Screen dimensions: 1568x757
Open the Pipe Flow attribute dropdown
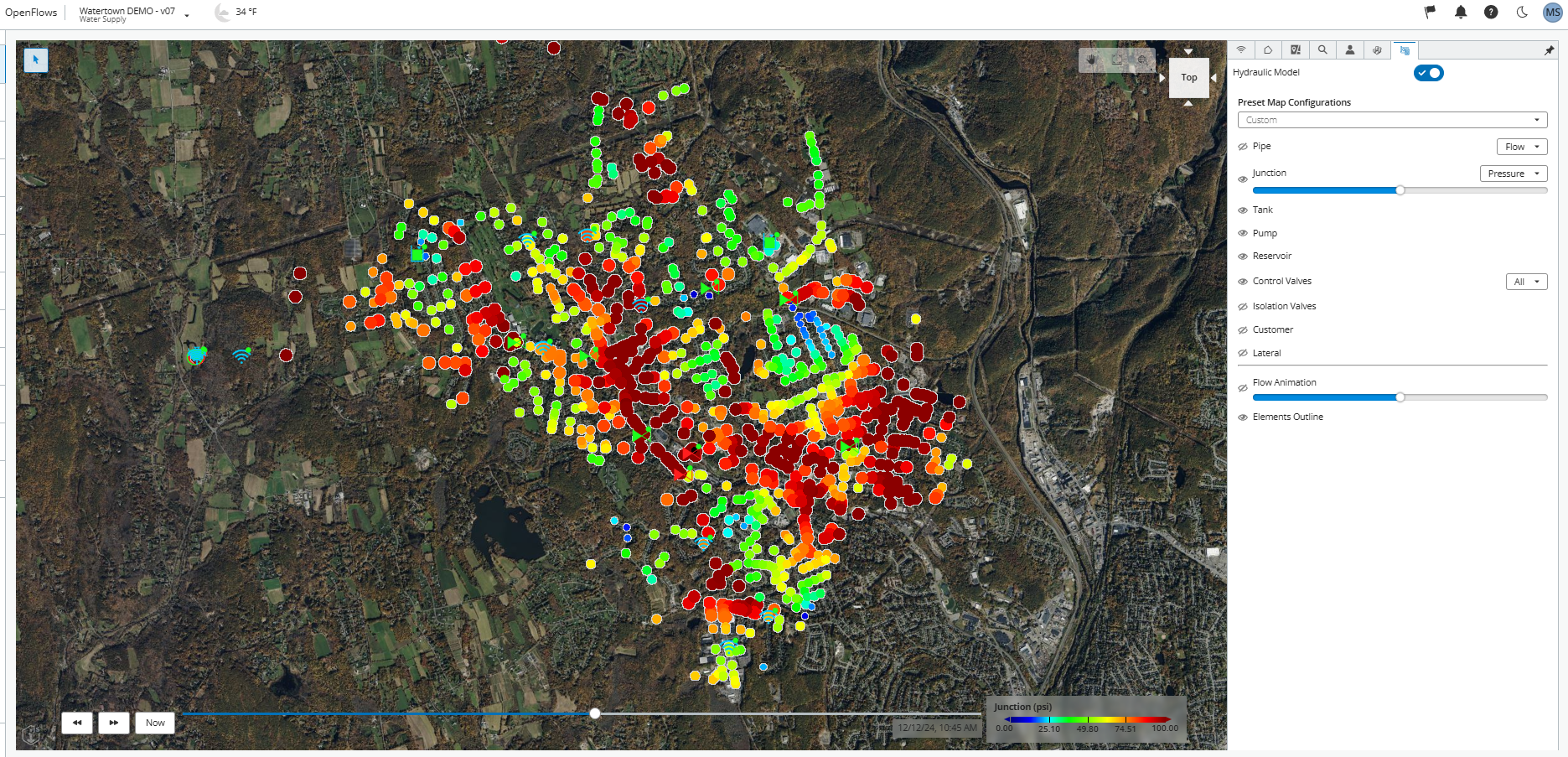1522,147
